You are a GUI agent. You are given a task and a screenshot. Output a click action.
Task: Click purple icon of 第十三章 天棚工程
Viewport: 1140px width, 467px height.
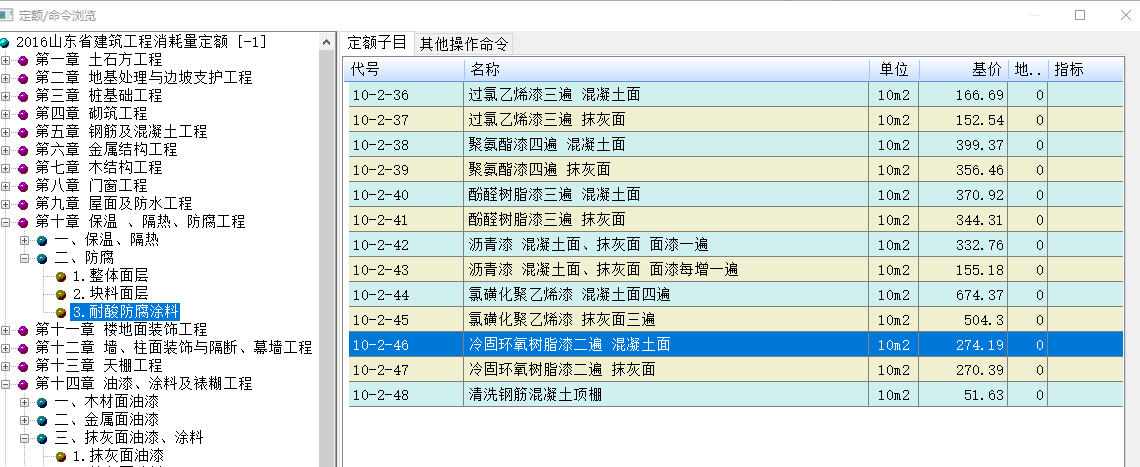[x=23, y=367]
